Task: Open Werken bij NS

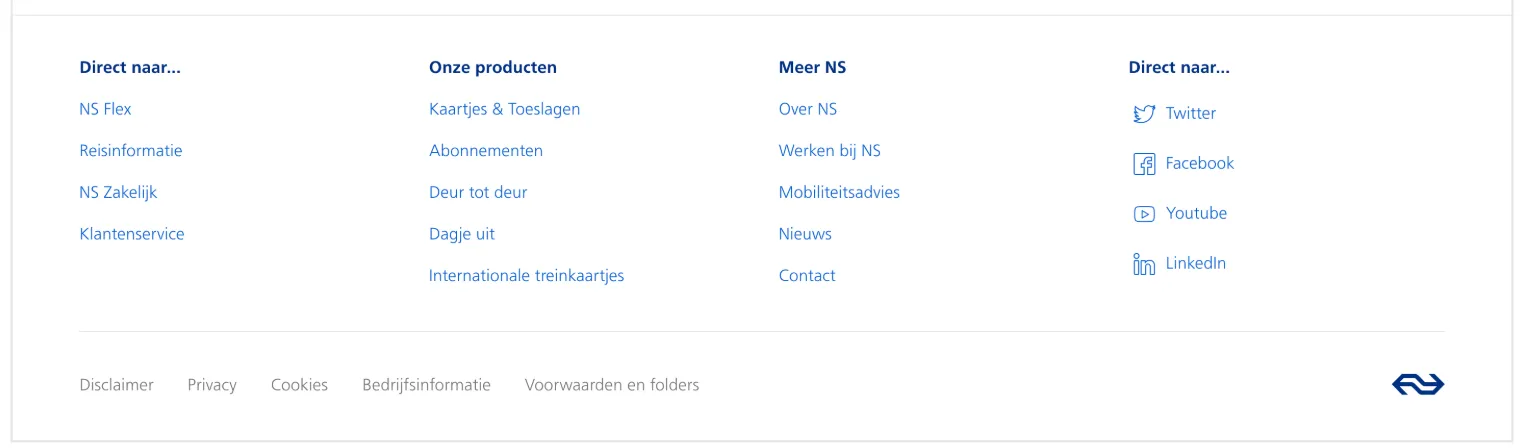Action: pyautogui.click(x=830, y=151)
